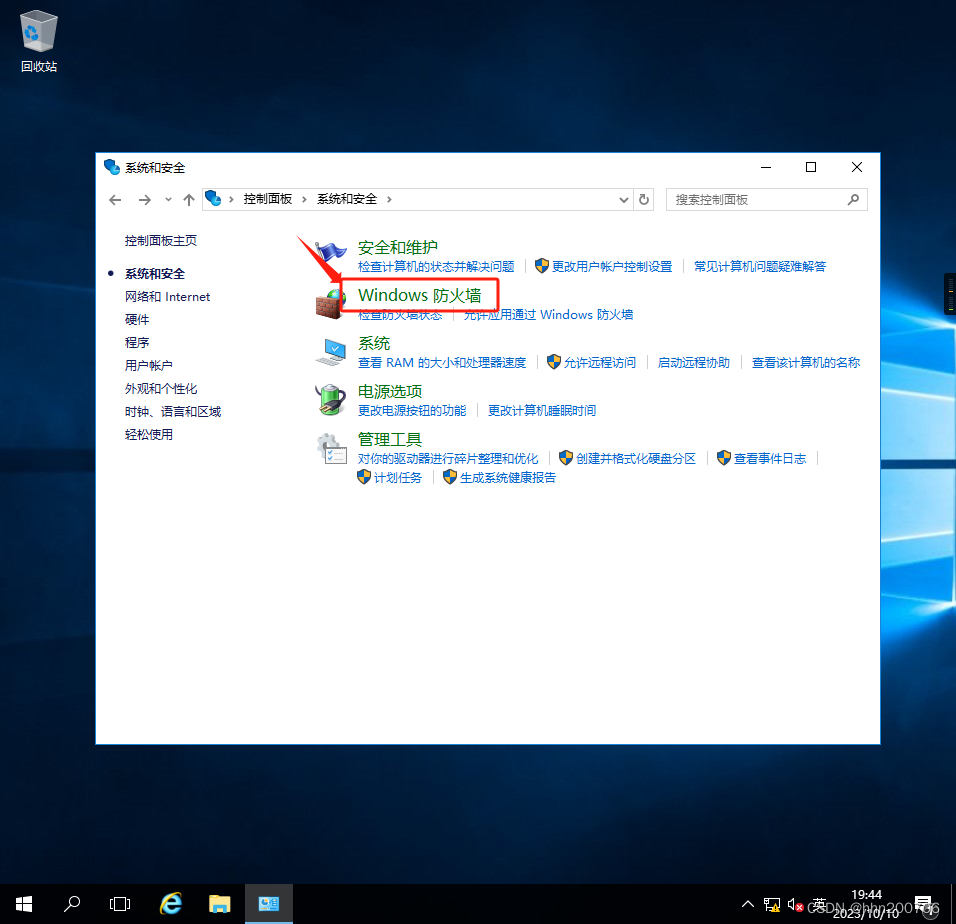Click 允许应用通过 Windows 防火墙 link
Screen dimensions: 956x924
pyautogui.click(x=548, y=315)
